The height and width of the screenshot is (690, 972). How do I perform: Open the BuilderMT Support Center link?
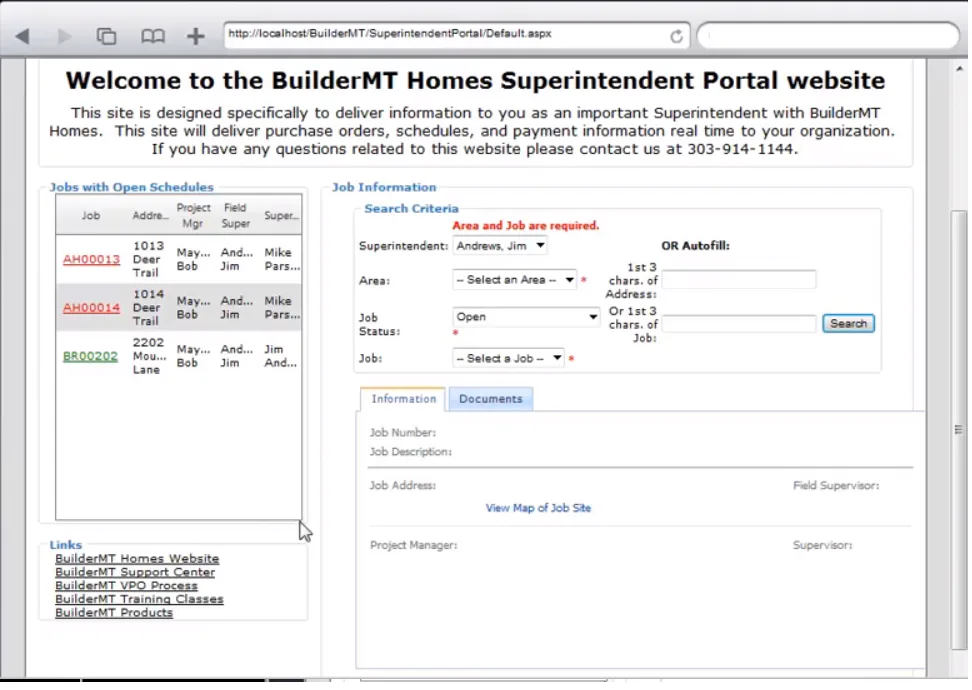[135, 572]
